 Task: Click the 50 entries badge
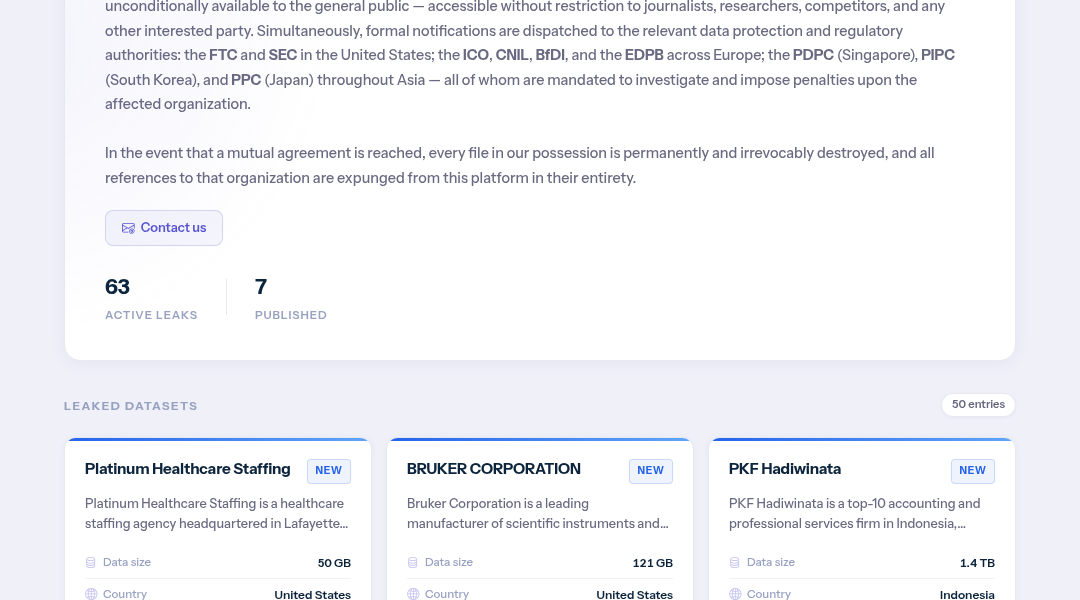tap(978, 404)
